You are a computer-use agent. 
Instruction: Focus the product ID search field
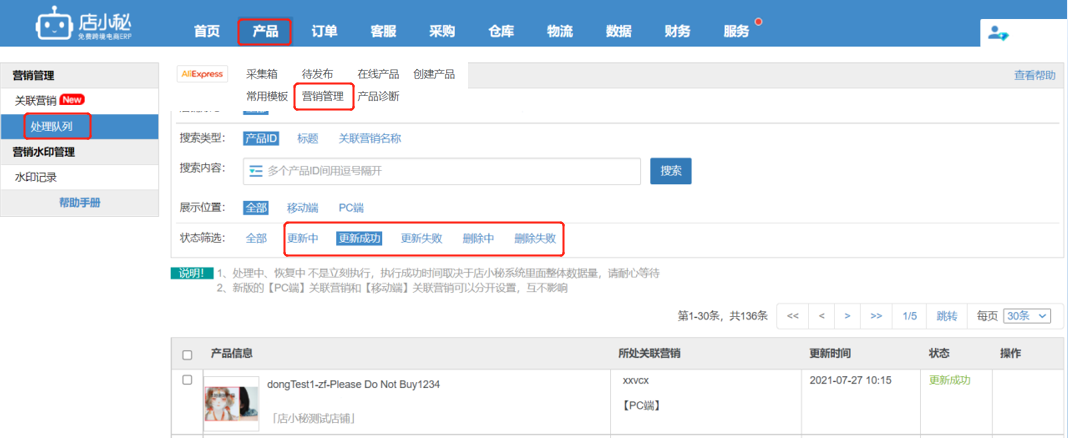pyautogui.click(x=442, y=171)
